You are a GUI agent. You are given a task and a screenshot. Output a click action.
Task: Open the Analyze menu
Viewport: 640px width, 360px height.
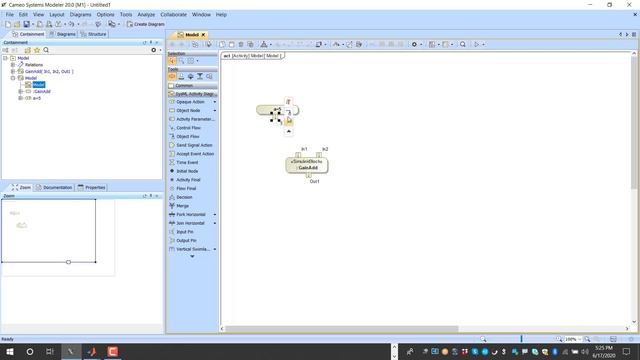click(x=146, y=14)
